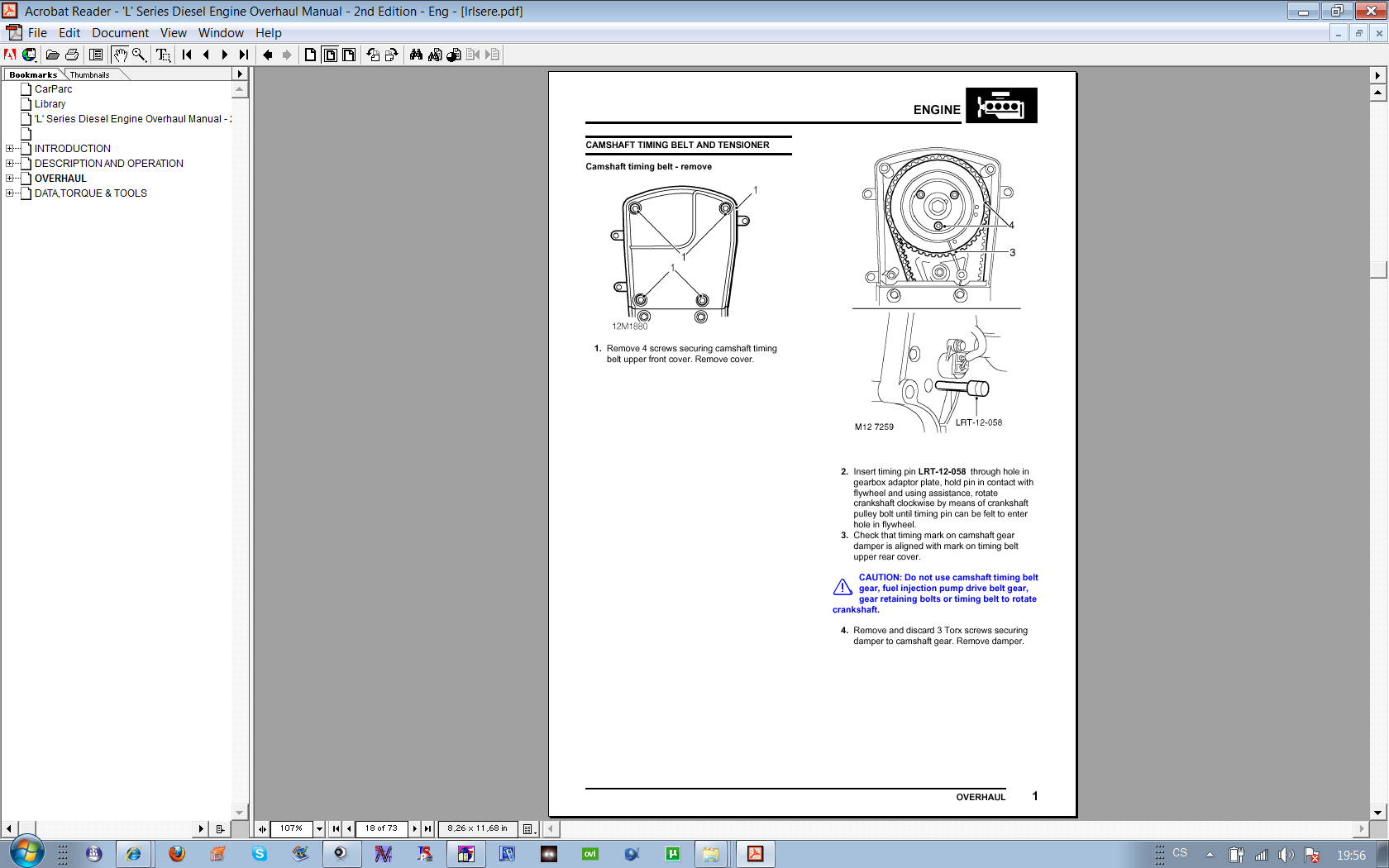Image resolution: width=1389 pixels, height=868 pixels.
Task: Expand the OVERHAUL bookmark
Action: (10, 179)
